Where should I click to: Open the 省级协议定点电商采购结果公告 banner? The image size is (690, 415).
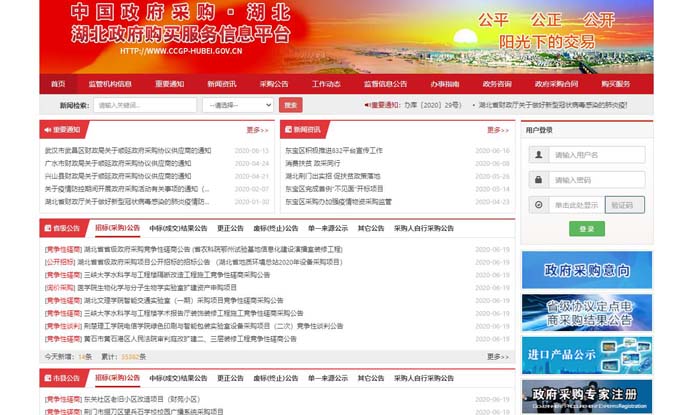[x=587, y=313]
